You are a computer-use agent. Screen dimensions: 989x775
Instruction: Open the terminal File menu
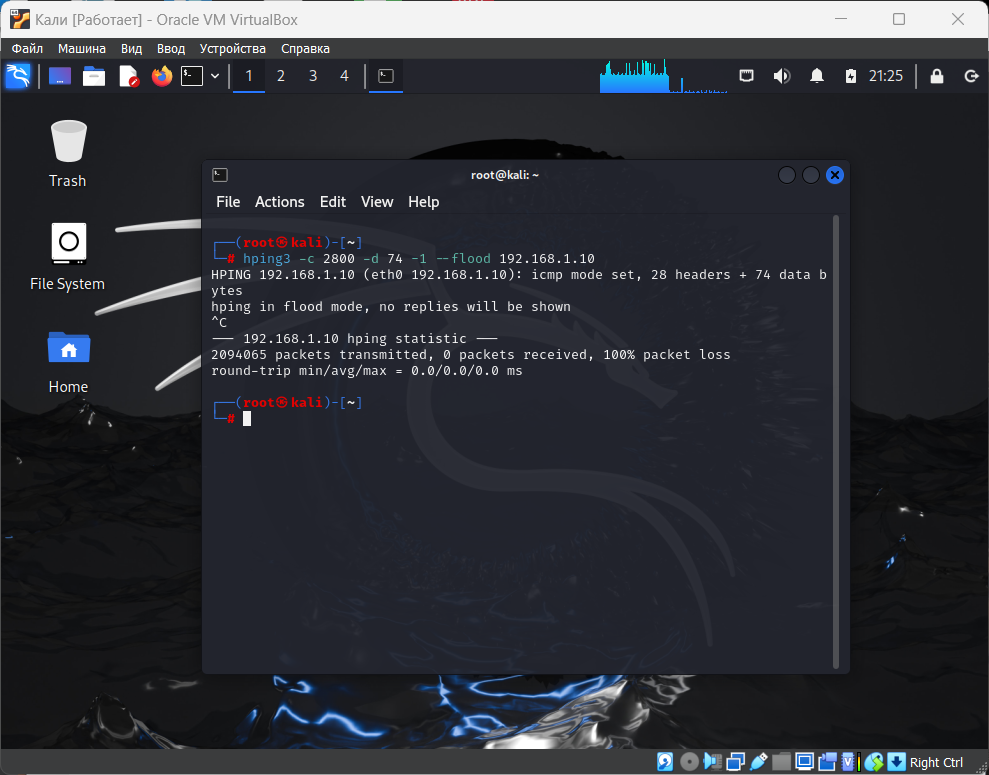pos(228,202)
